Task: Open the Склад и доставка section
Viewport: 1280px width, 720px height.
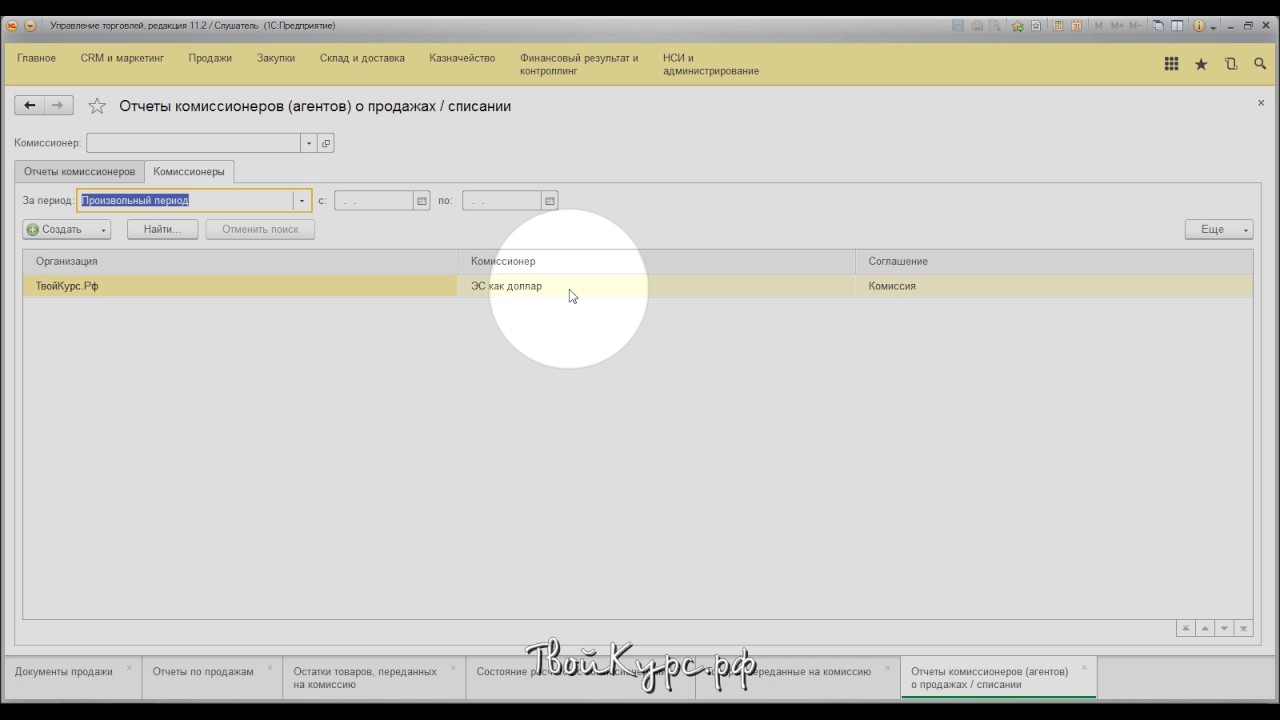Action: 362,58
